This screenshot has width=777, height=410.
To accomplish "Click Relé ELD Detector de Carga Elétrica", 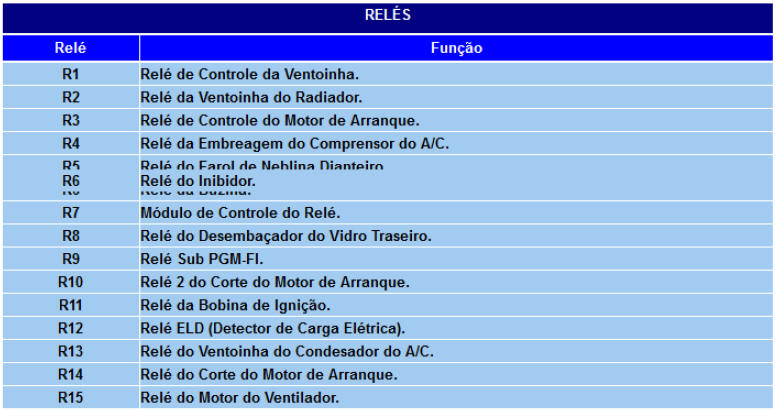I will 272,328.
